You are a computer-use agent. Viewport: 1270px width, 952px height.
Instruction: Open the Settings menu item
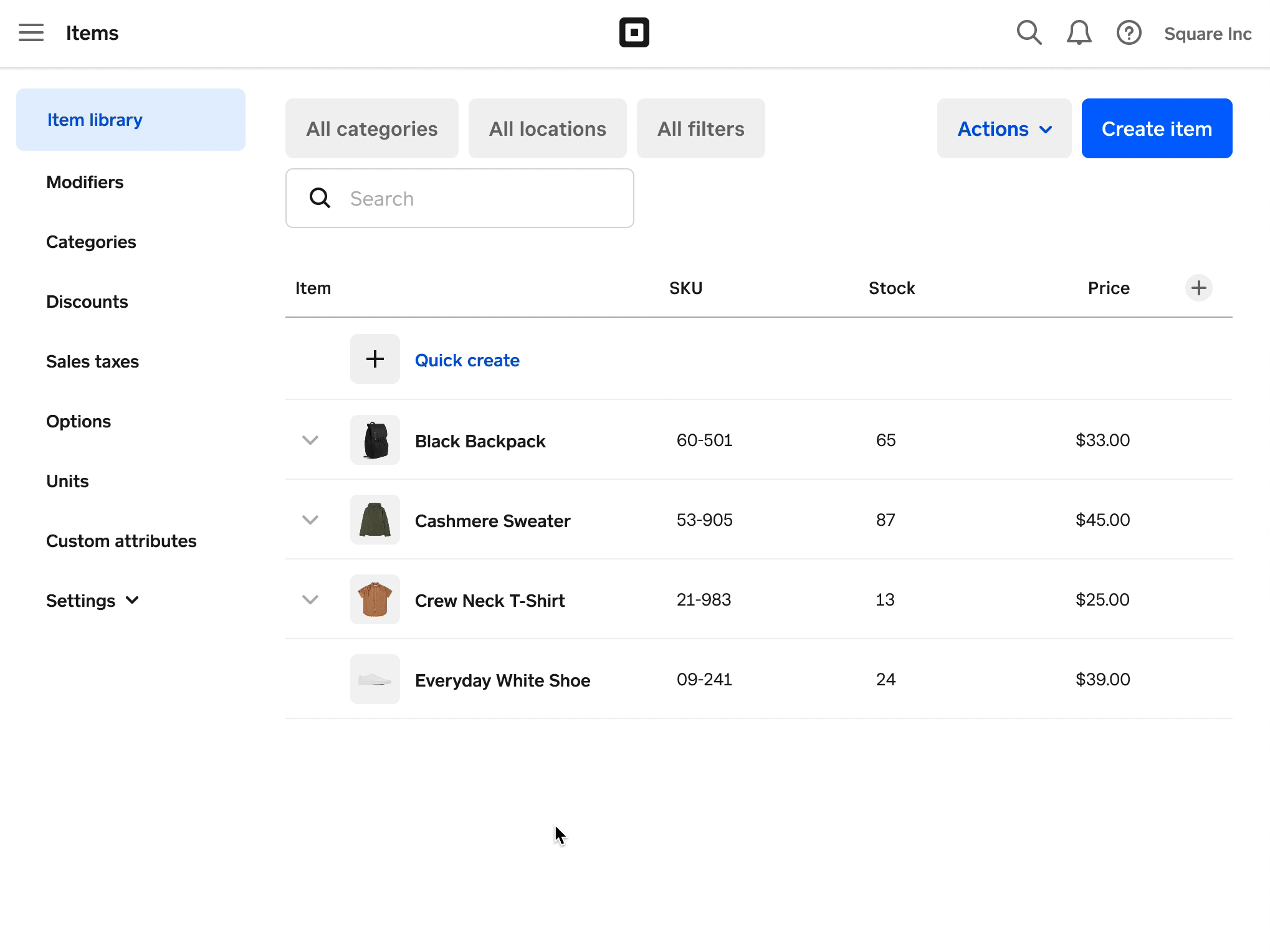tap(92, 600)
